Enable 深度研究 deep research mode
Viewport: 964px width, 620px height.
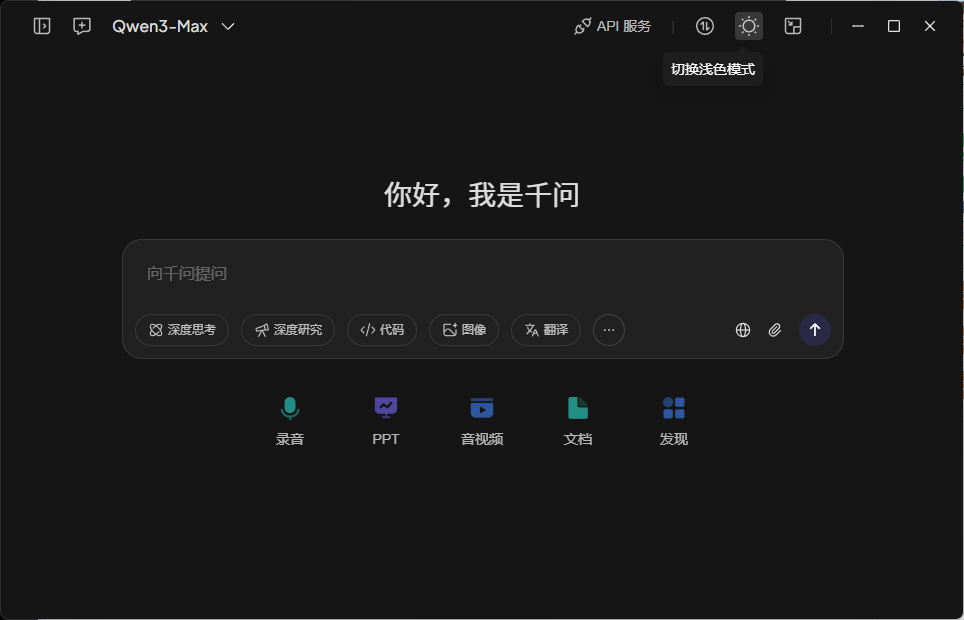(287, 330)
